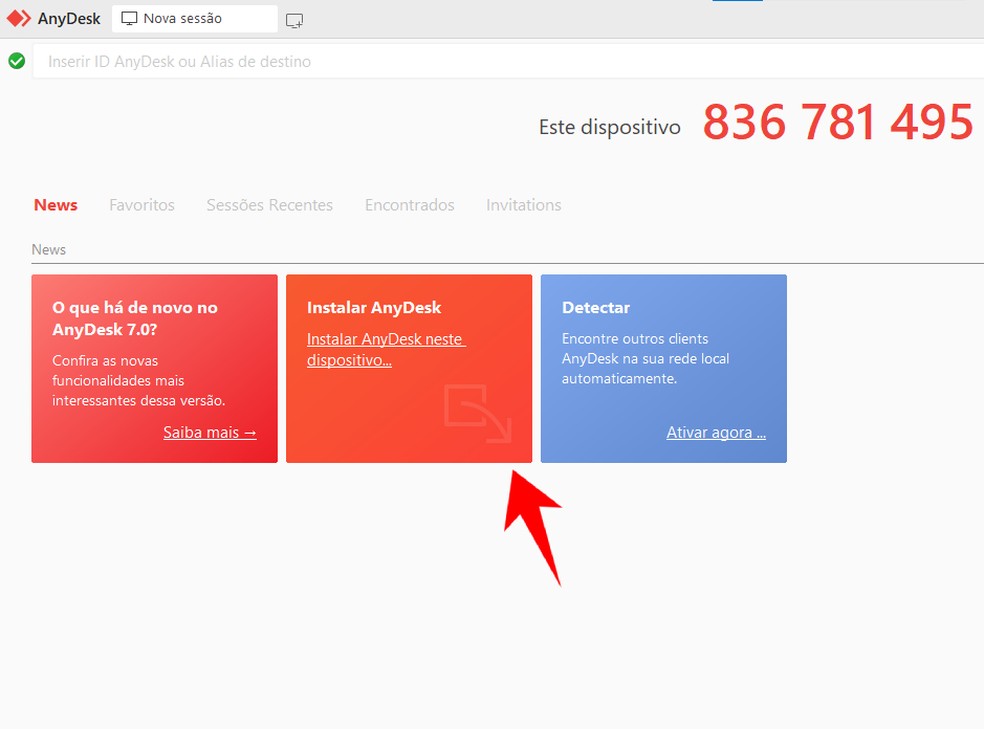
Task: Click the Ativar agora link on Detectar card
Action: 715,432
